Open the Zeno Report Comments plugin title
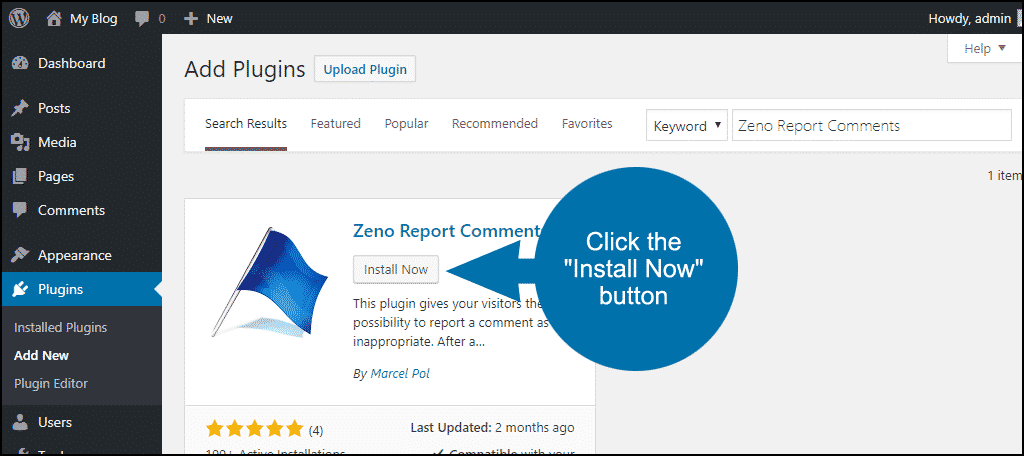 tap(447, 231)
